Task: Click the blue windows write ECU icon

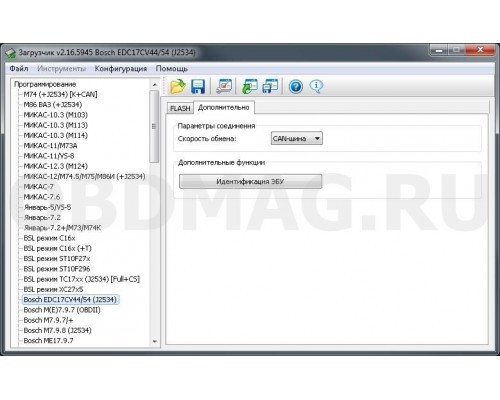Action: [270, 86]
